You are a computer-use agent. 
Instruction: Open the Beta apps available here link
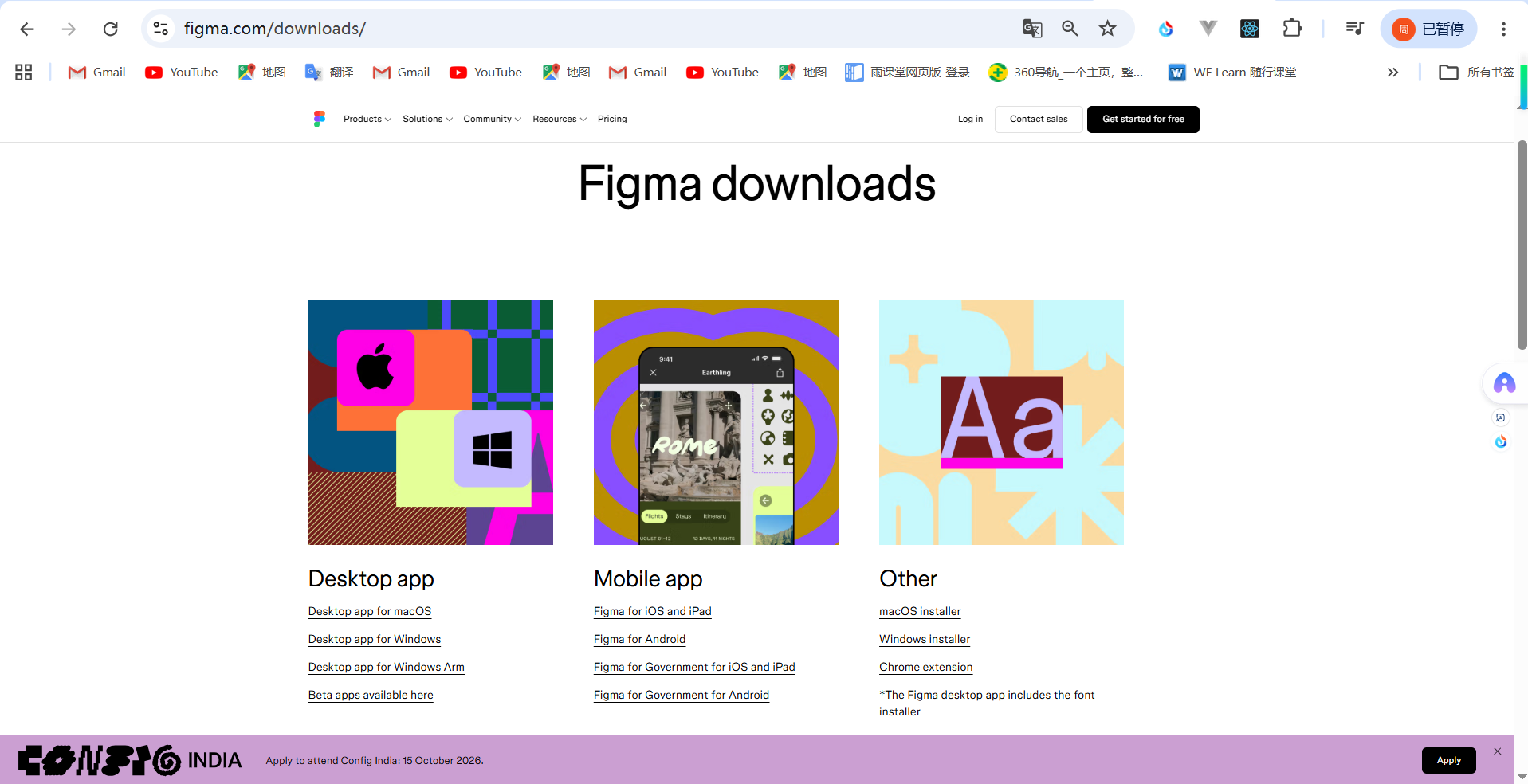tap(371, 695)
